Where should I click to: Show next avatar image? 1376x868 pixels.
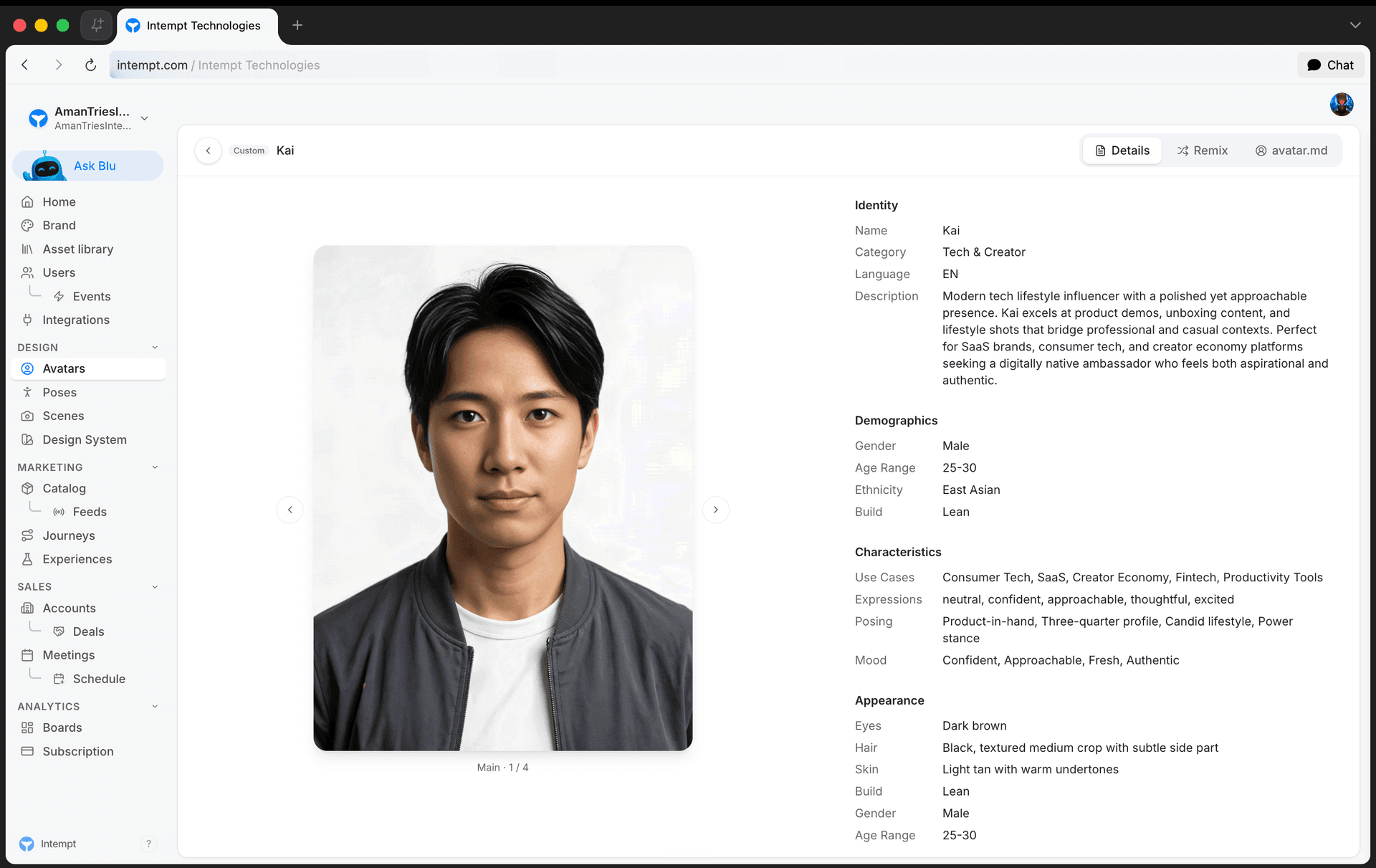point(715,510)
